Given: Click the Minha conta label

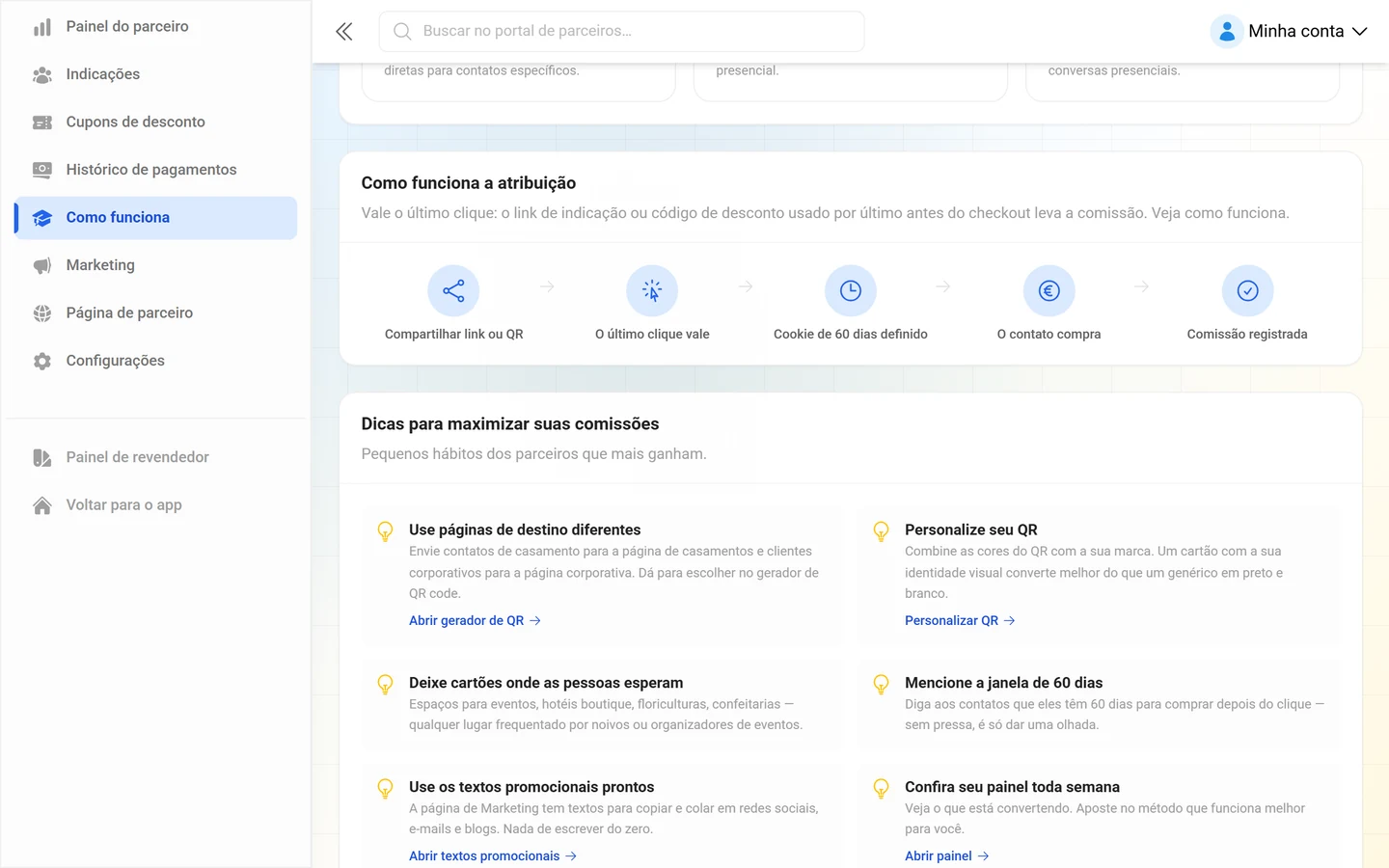Looking at the screenshot, I should click(1296, 32).
